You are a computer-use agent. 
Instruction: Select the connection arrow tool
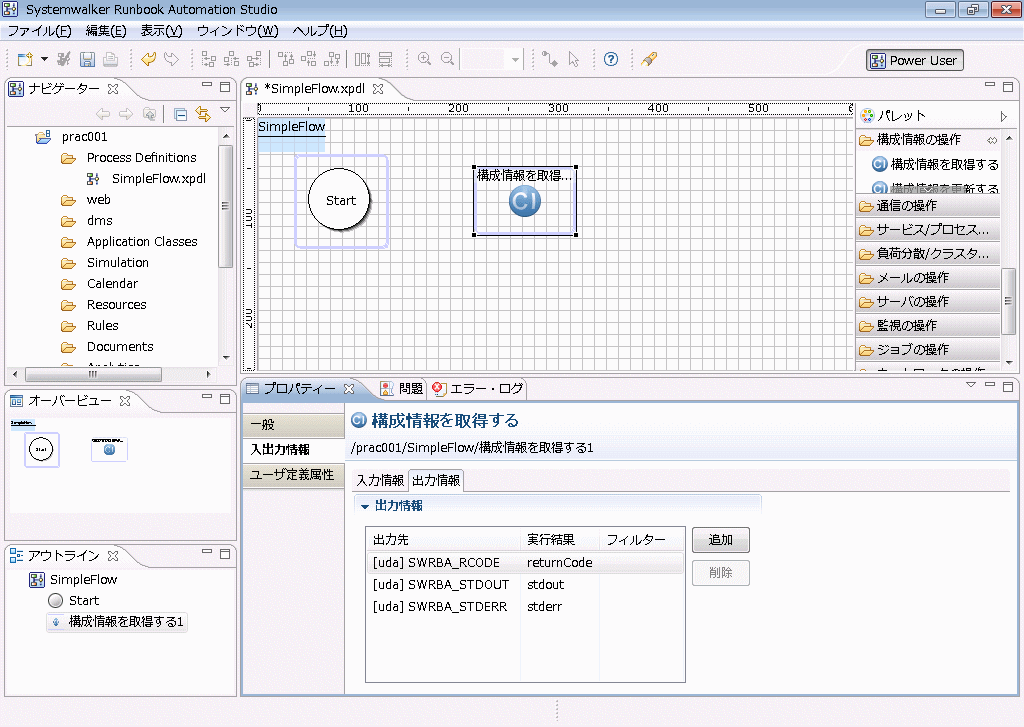pos(550,59)
